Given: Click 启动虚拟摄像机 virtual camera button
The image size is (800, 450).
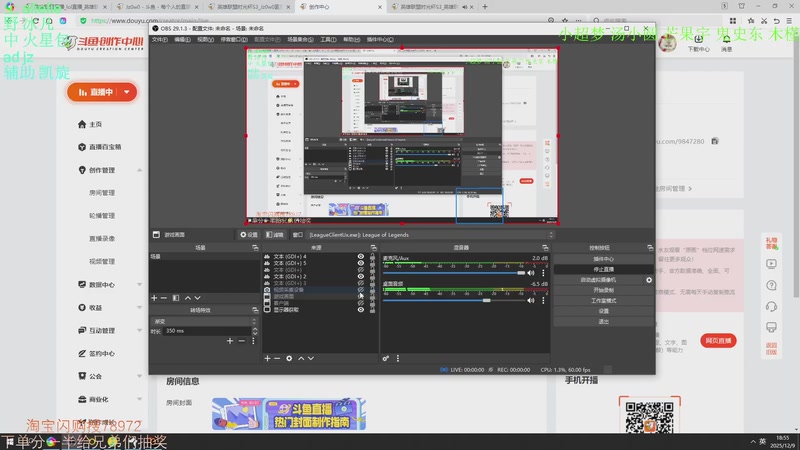Looking at the screenshot, I should (598, 280).
